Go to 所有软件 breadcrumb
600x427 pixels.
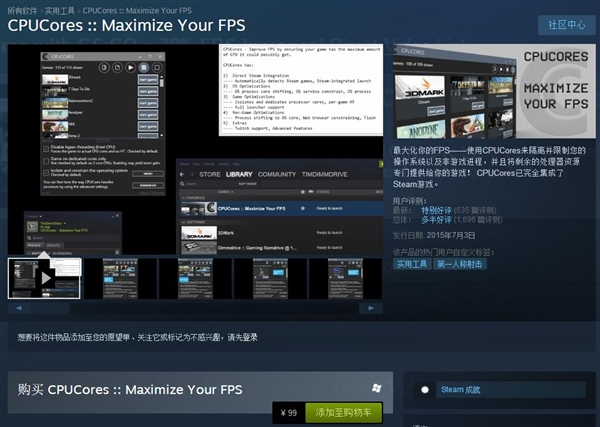tap(24, 7)
